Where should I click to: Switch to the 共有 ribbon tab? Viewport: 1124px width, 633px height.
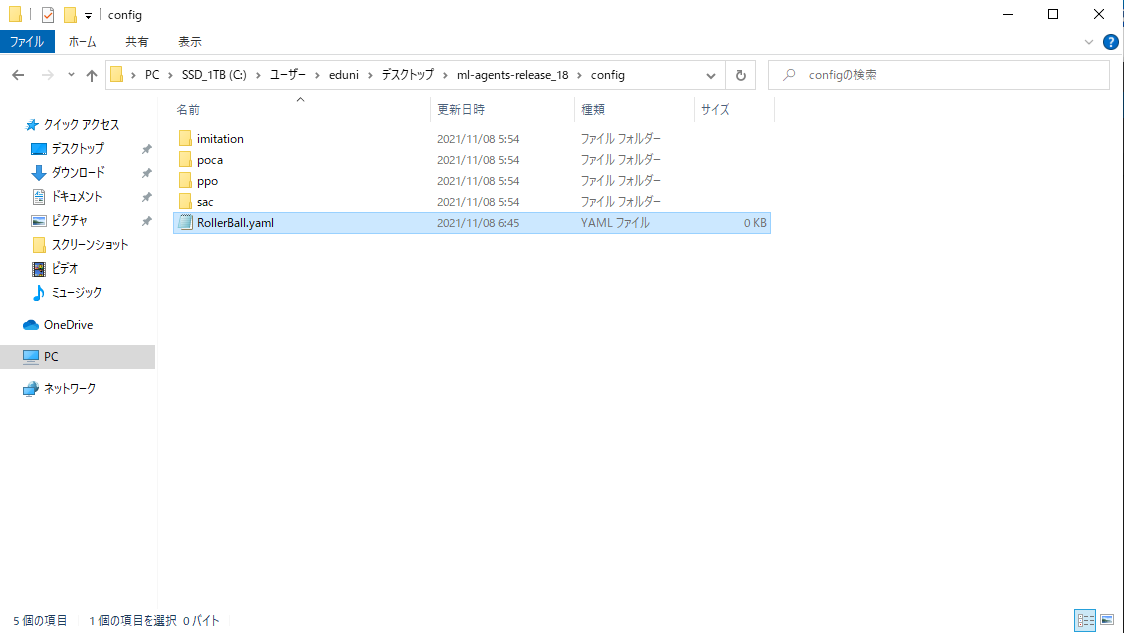(136, 42)
